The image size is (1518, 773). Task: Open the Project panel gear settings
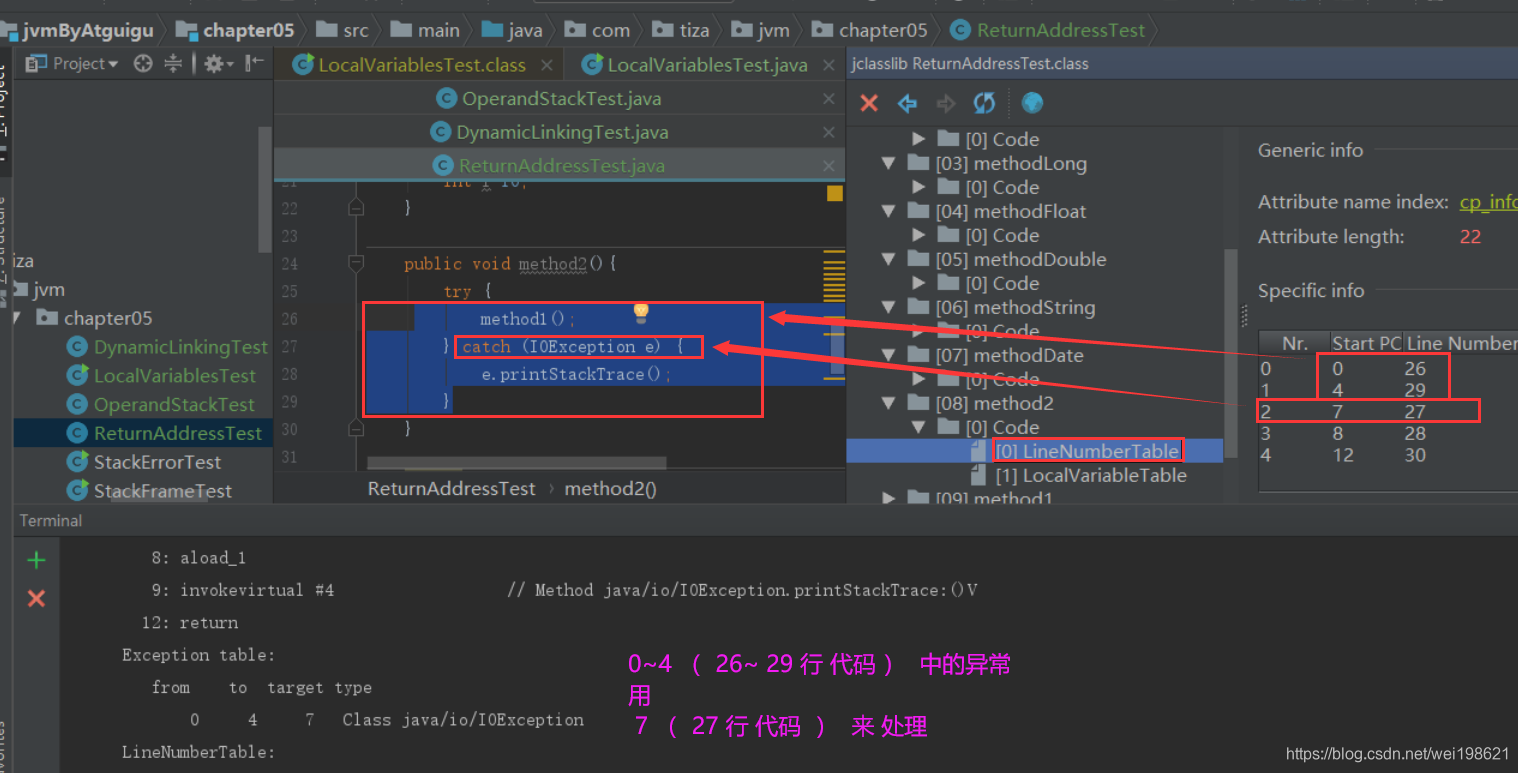point(216,64)
